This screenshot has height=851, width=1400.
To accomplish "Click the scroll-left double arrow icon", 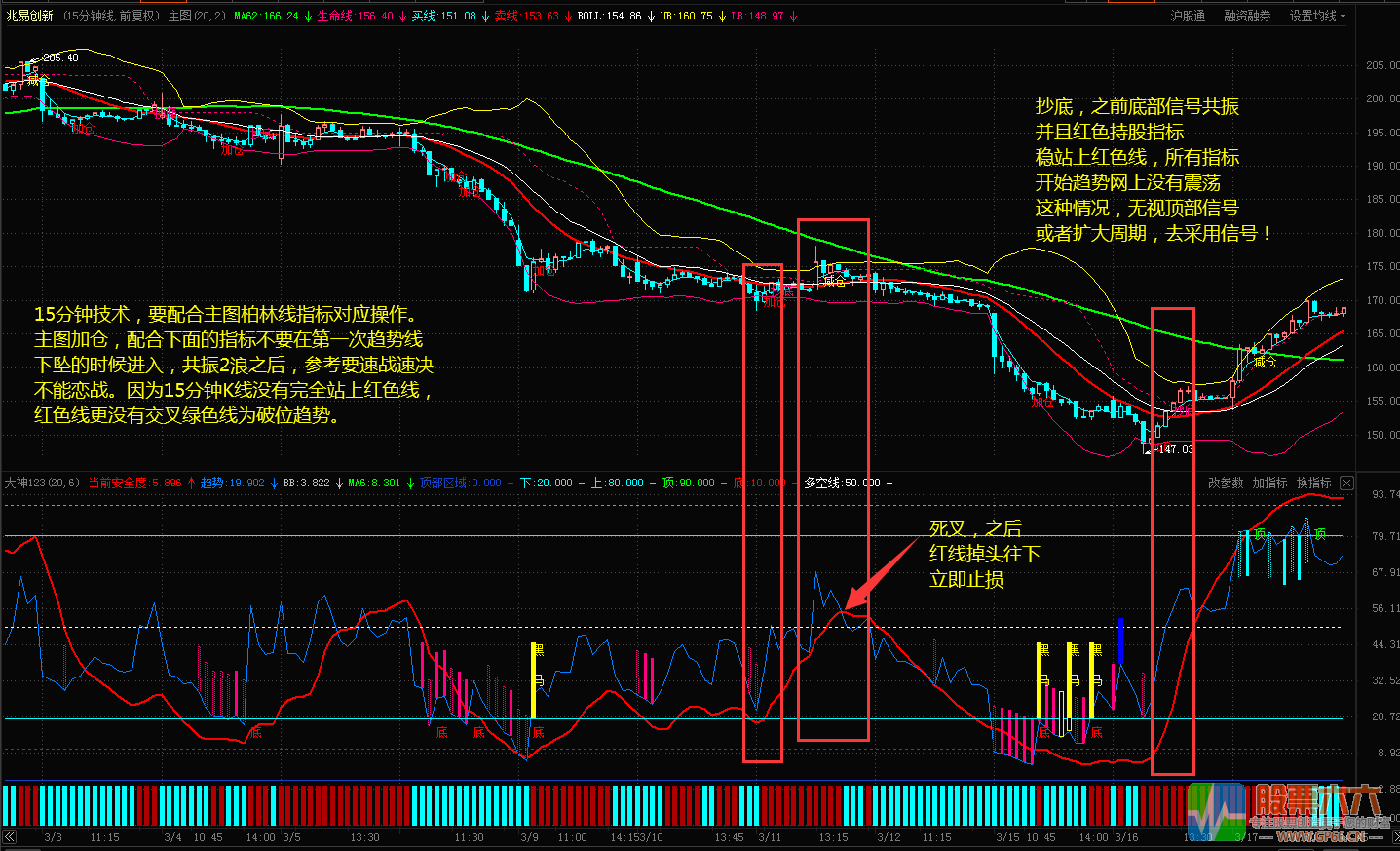I will click(x=9, y=837).
